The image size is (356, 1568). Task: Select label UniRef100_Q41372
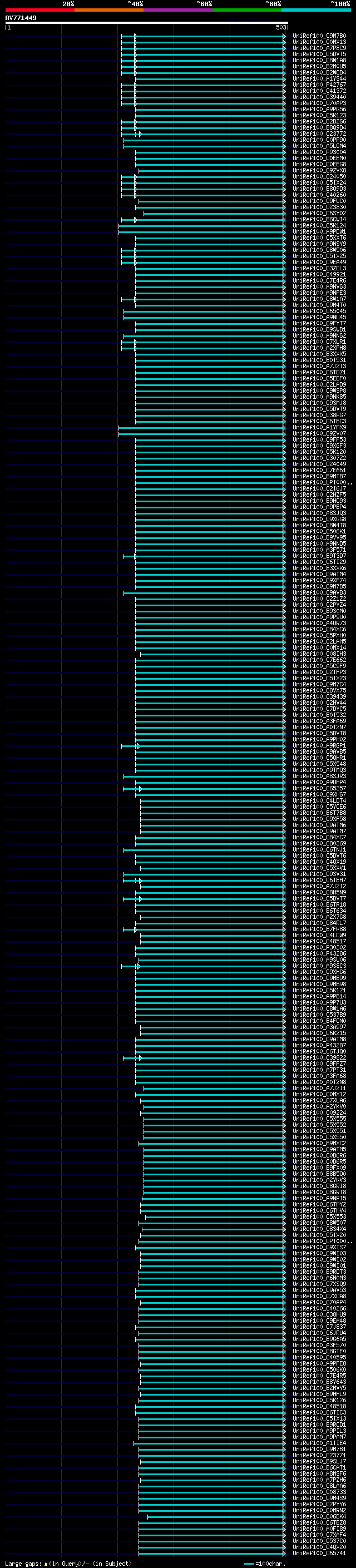[319, 91]
